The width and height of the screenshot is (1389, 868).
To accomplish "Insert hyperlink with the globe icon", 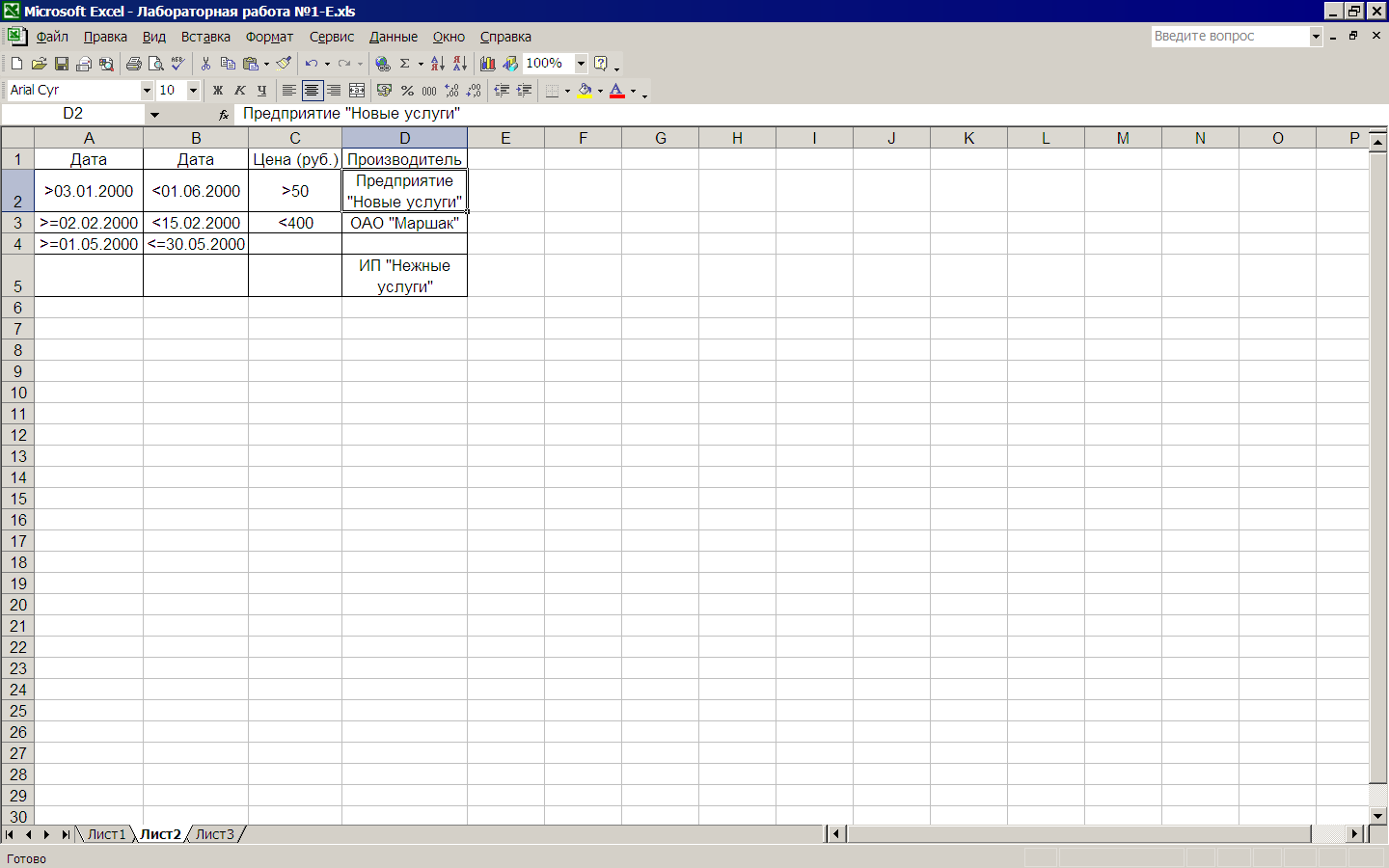I will (x=383, y=64).
